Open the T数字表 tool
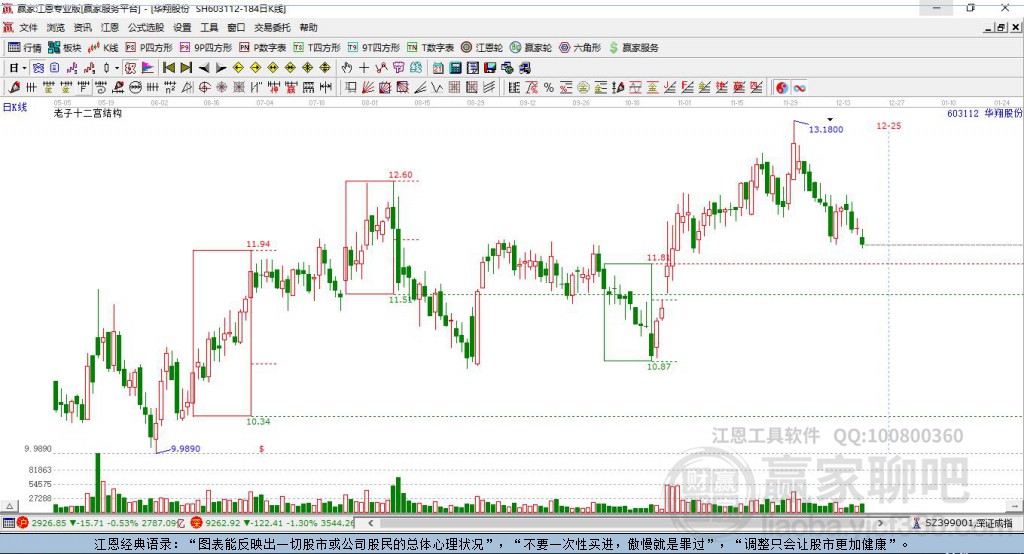The height and width of the screenshot is (554, 1024). [430, 48]
